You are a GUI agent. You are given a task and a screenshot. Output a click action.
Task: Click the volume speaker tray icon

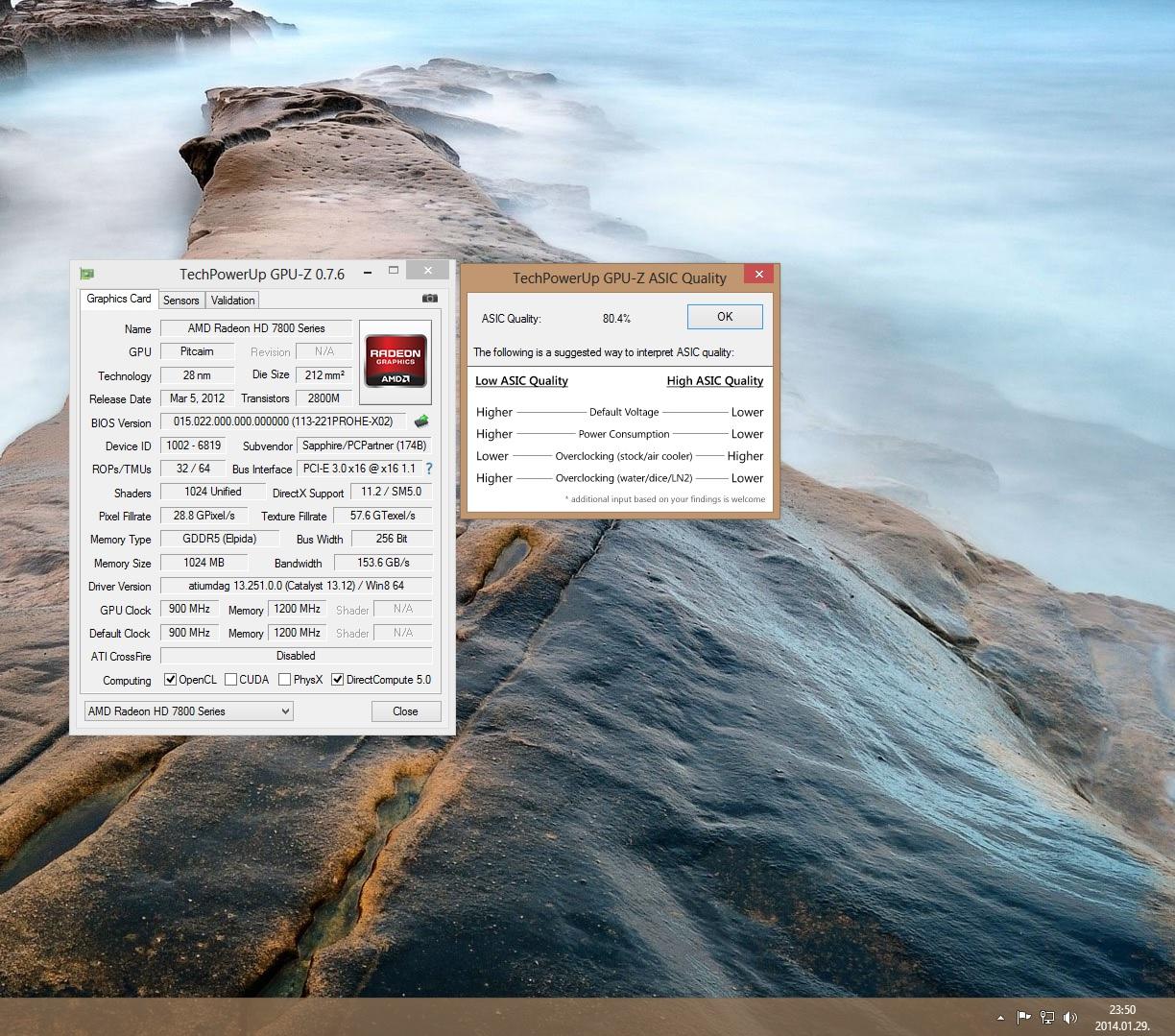tap(1070, 1018)
